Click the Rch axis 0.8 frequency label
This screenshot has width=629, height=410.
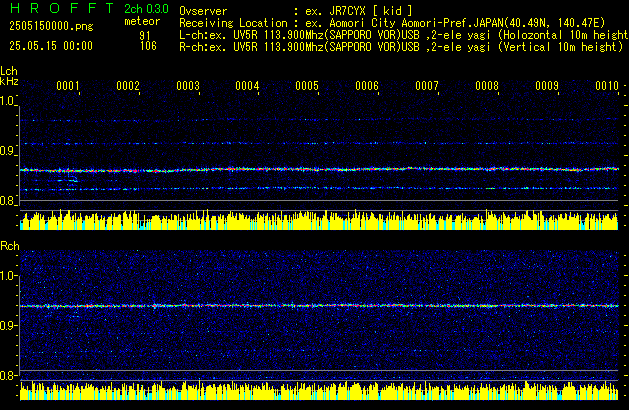8,375
